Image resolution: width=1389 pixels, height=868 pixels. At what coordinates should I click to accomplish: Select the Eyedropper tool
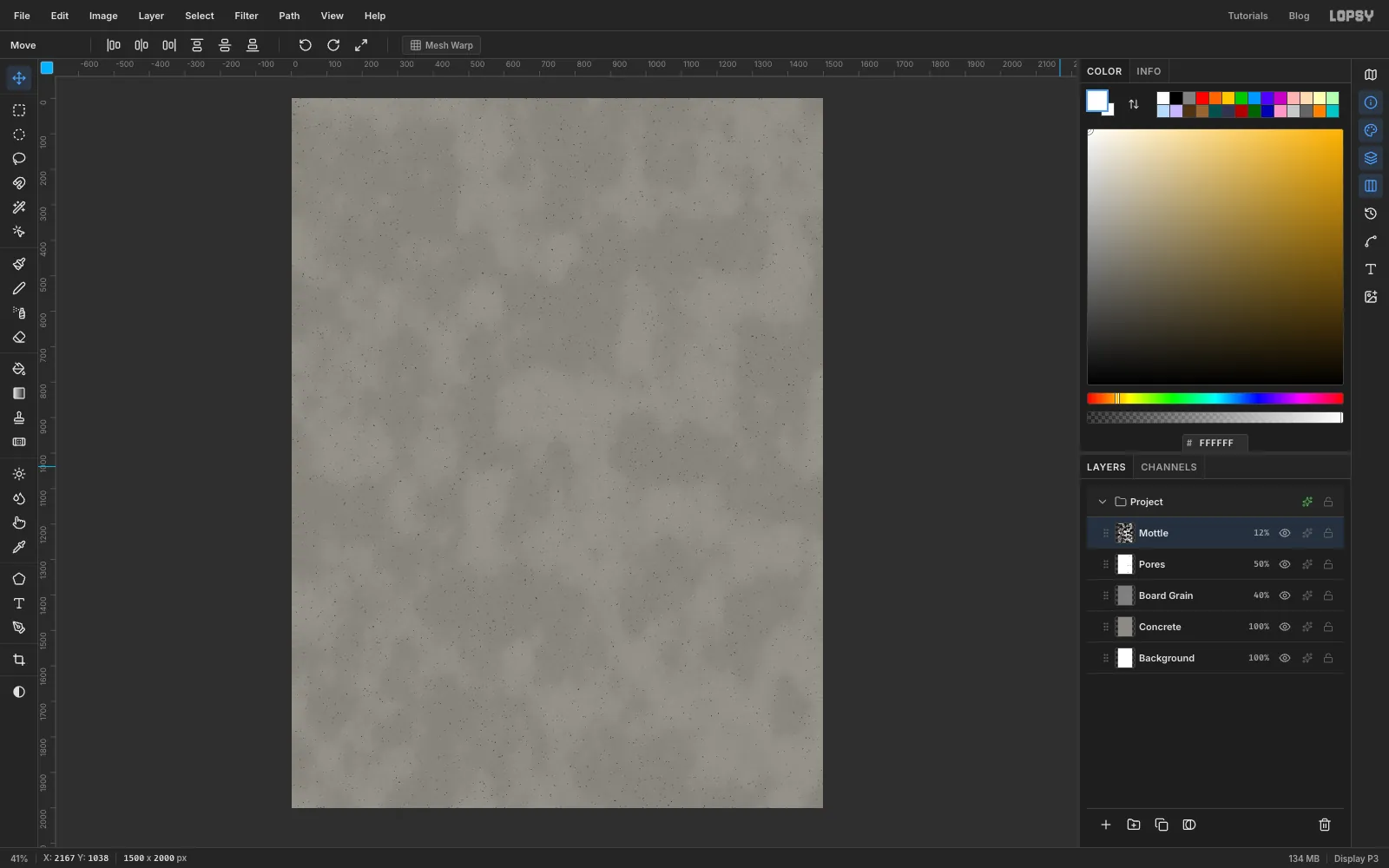18,547
